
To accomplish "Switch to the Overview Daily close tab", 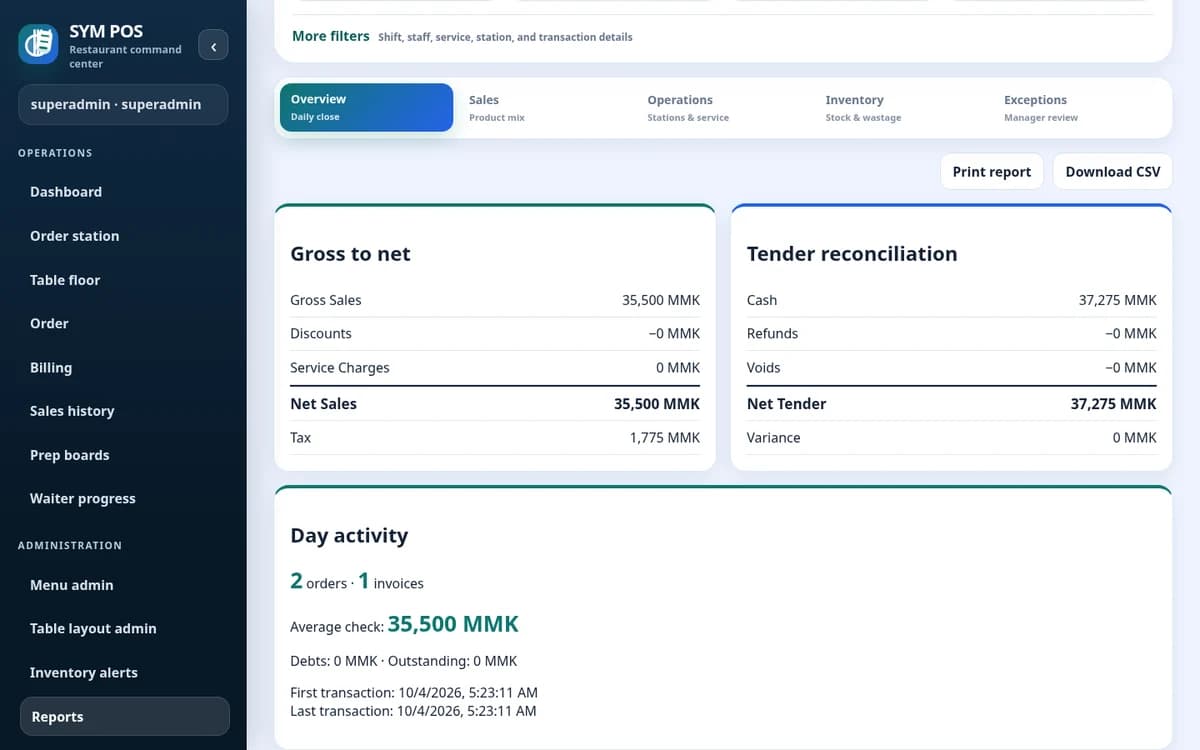I will (x=366, y=108).
